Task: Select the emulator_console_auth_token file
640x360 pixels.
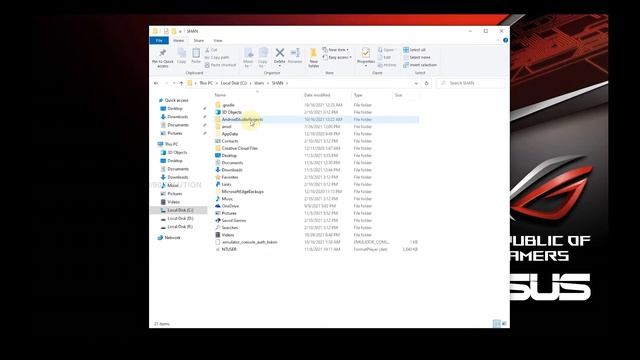Action: coord(249,242)
